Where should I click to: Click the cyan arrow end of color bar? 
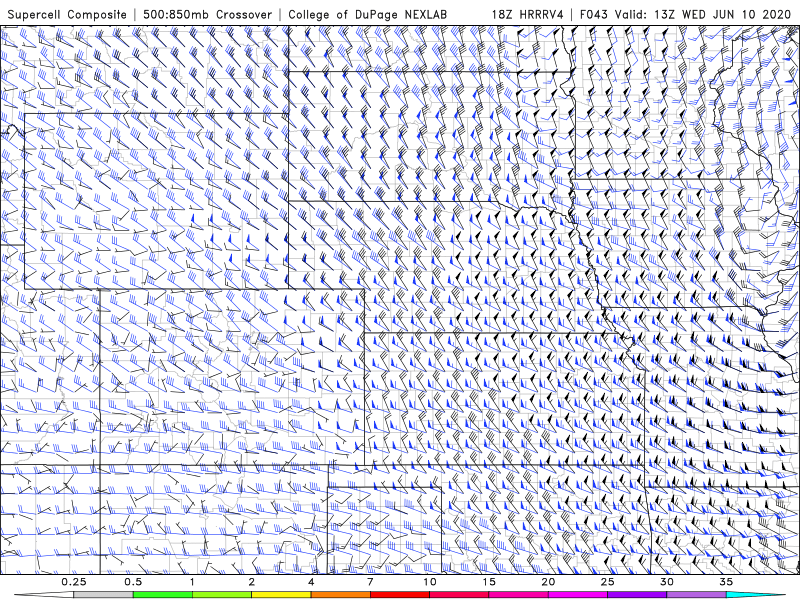pyautogui.click(x=755, y=595)
